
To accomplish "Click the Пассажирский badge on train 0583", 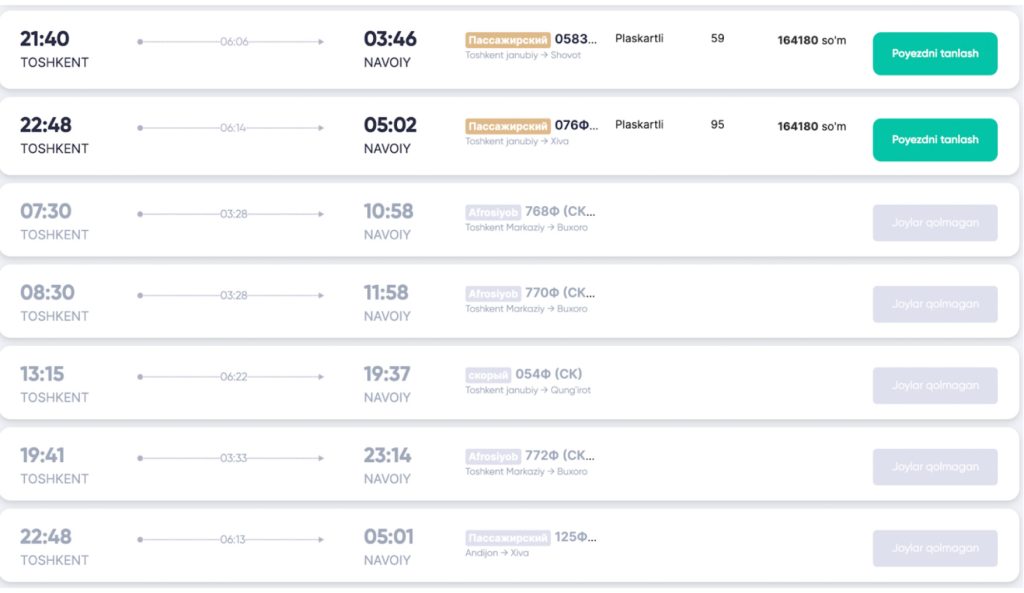I will 508,40.
